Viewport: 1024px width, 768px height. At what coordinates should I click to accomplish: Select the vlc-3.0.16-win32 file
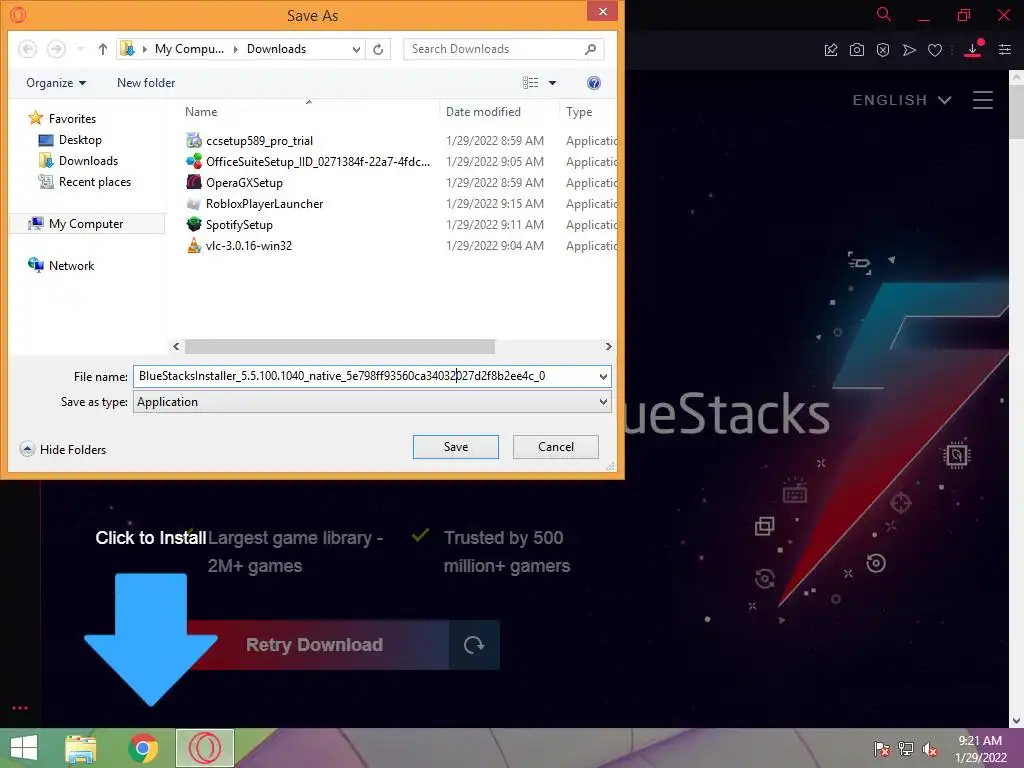click(x=248, y=246)
